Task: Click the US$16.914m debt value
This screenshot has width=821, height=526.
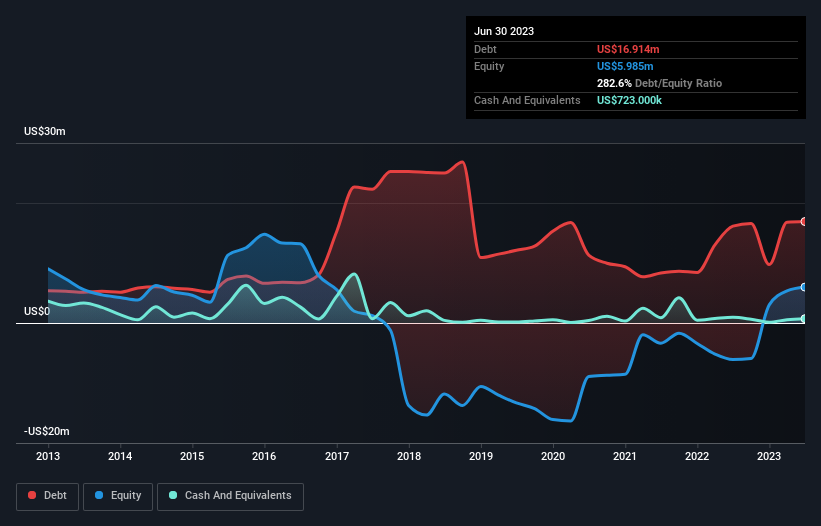Action: (x=628, y=49)
